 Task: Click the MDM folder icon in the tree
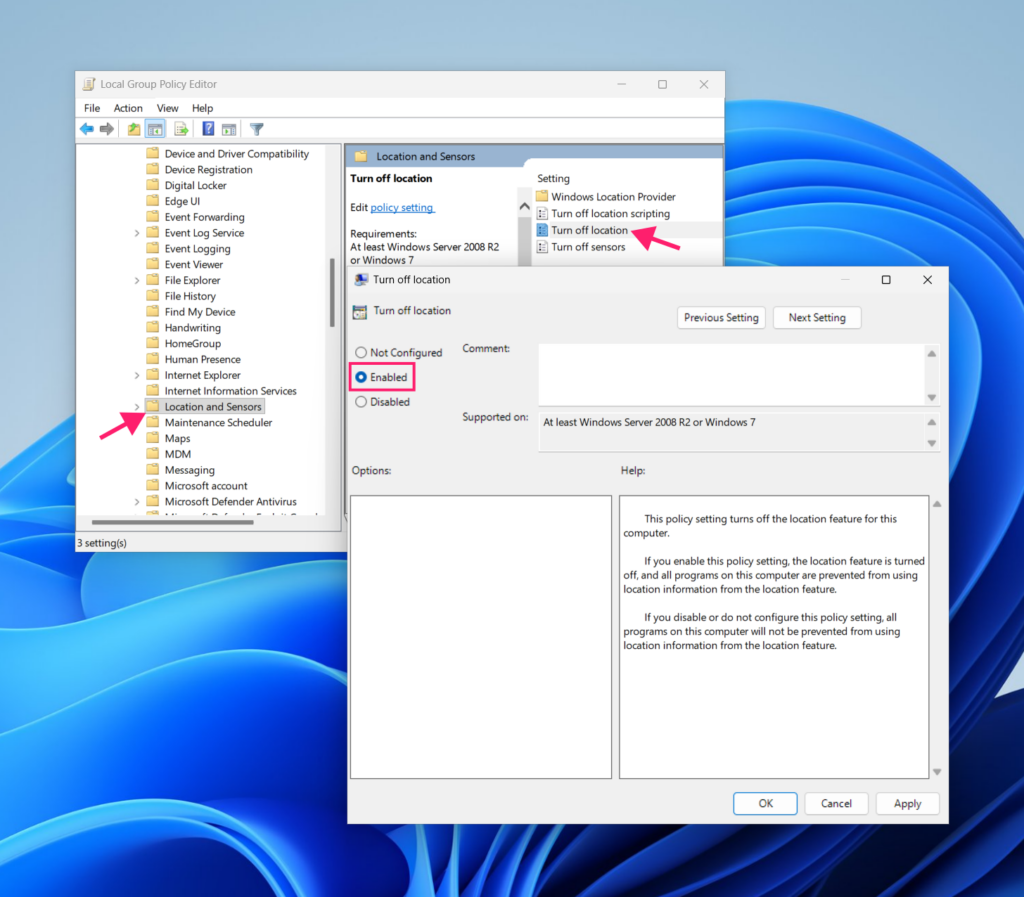pos(153,454)
